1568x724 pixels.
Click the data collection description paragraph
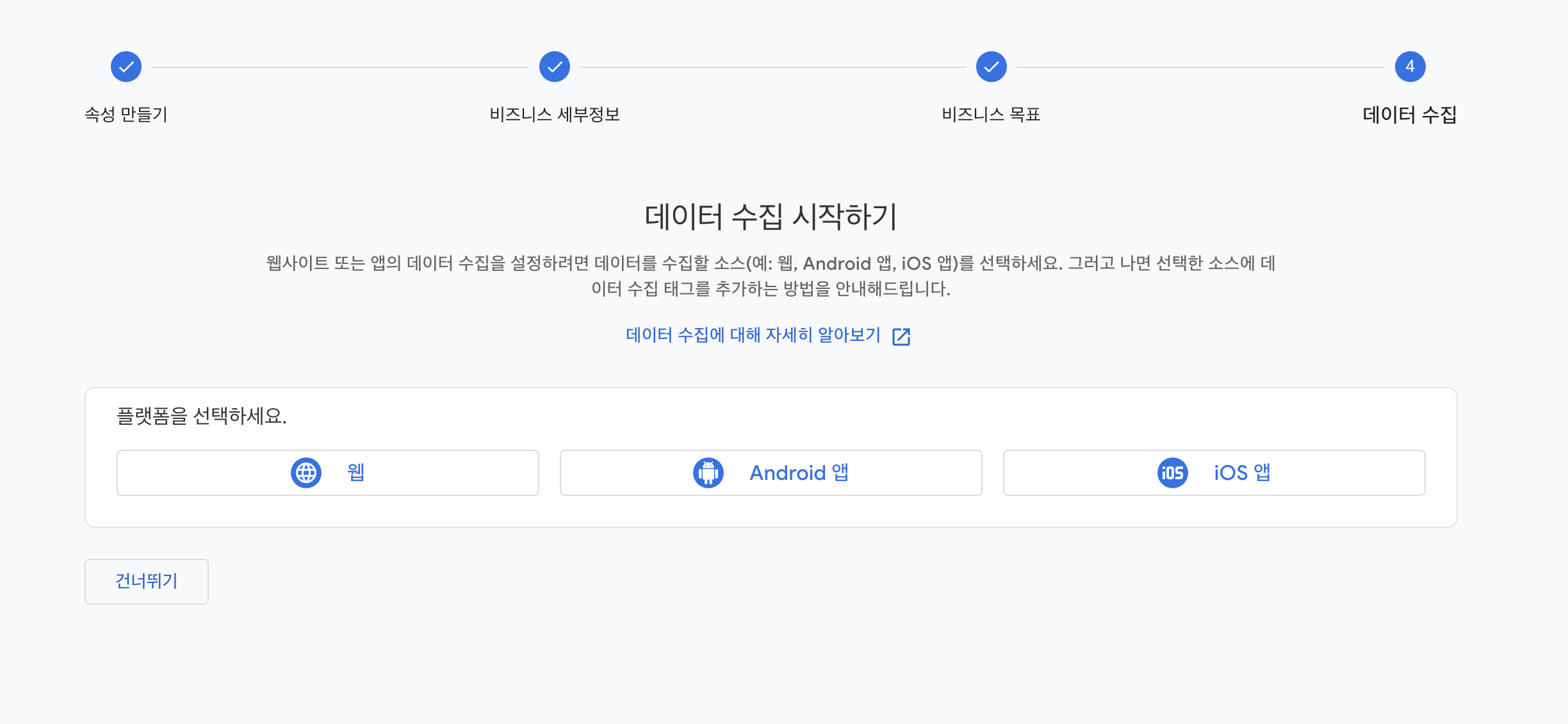(x=771, y=276)
